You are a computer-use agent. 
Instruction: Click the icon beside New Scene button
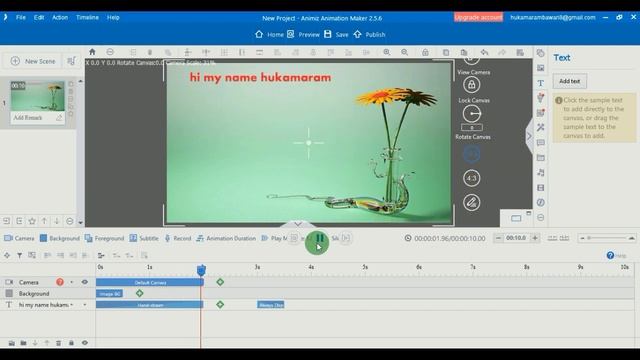click(x=71, y=61)
